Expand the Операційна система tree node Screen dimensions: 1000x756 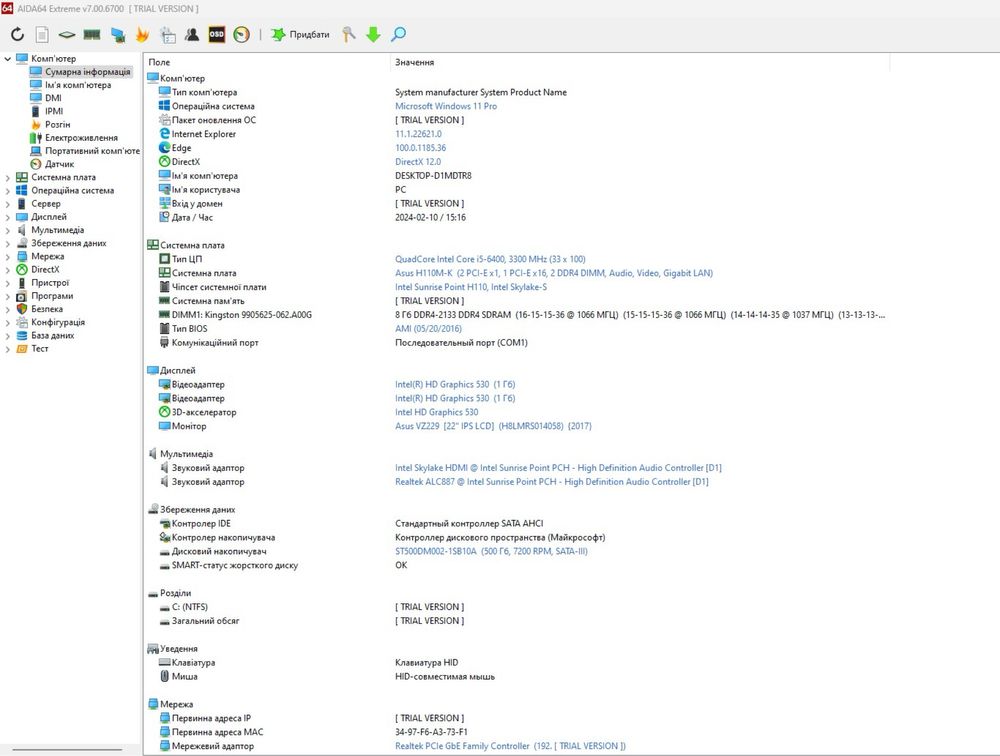pyautogui.click(x=8, y=191)
